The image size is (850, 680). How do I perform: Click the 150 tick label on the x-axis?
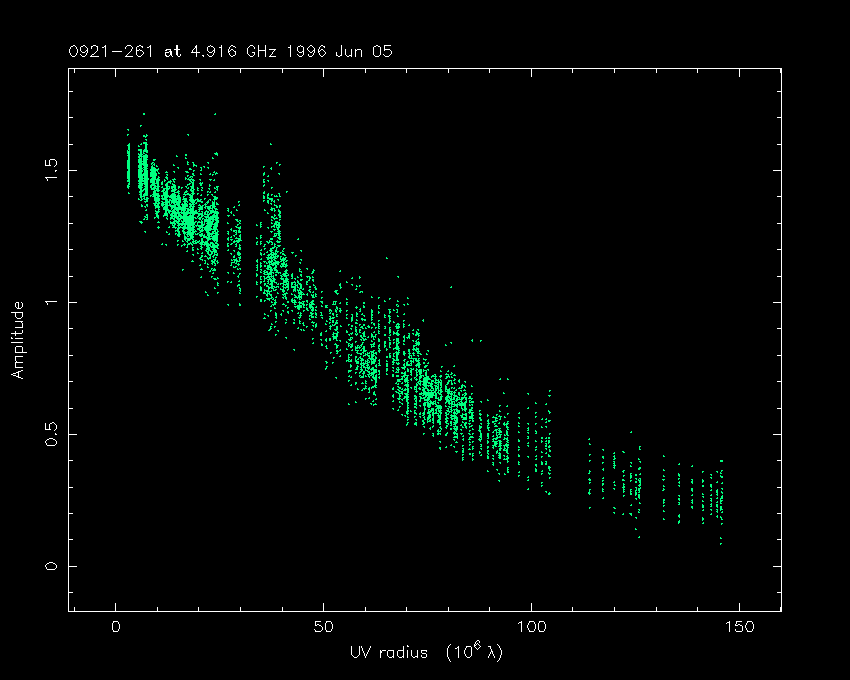(738, 627)
